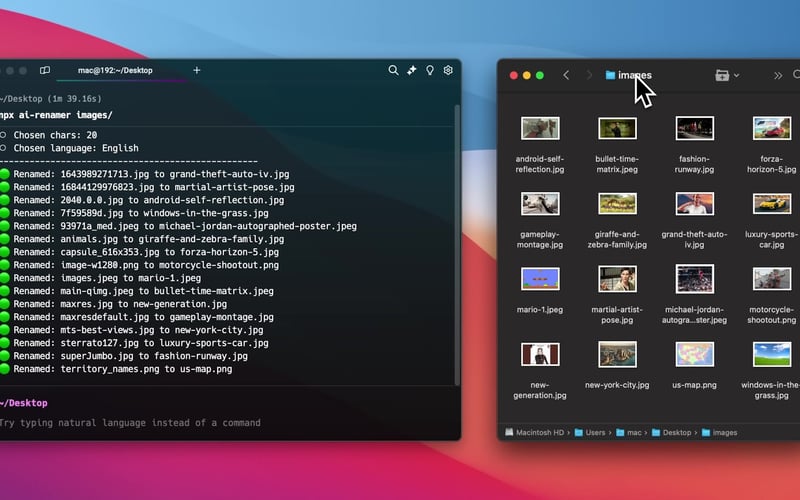Viewport: 800px width, 500px height.
Task: Click Desktop in Finder path bar
Action: coord(671,433)
